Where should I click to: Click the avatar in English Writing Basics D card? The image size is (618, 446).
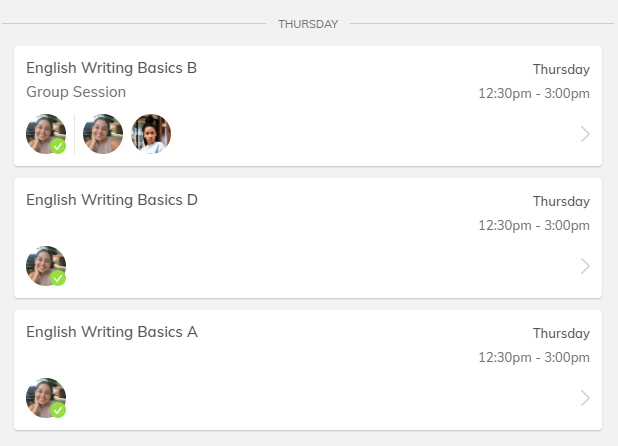pos(44,265)
